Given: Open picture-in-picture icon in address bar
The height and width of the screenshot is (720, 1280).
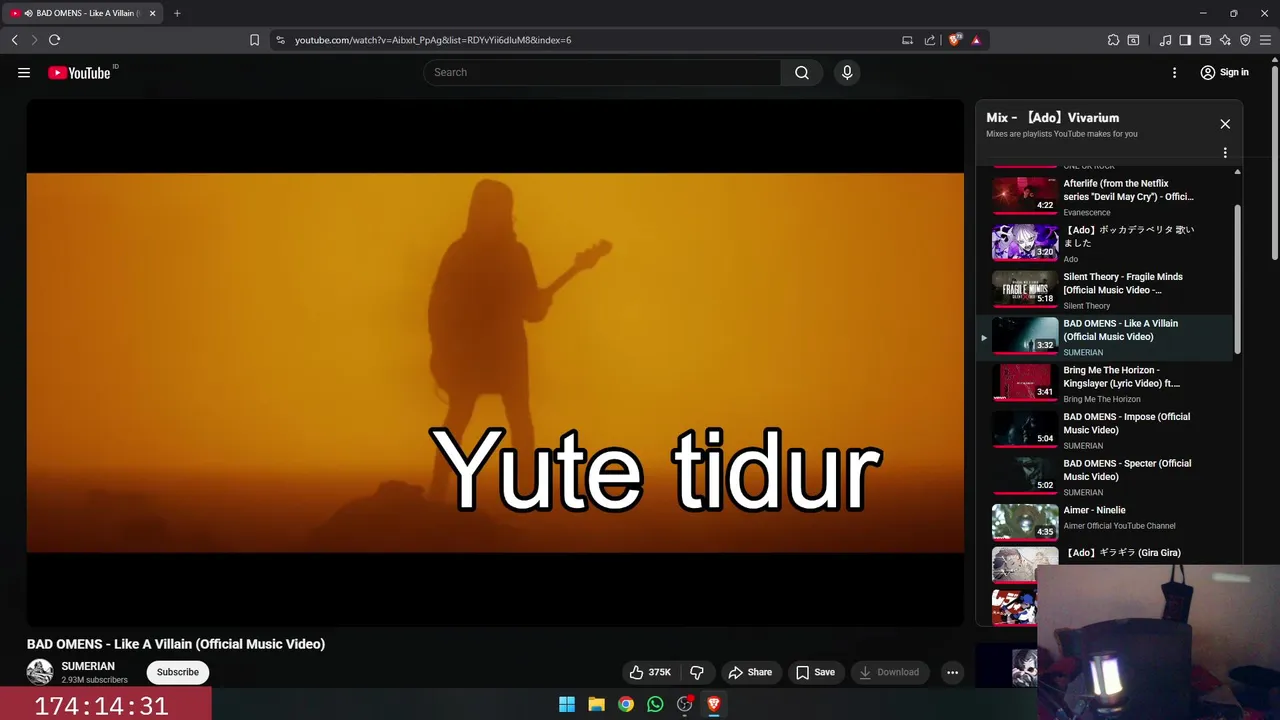Looking at the screenshot, I should [x=907, y=40].
